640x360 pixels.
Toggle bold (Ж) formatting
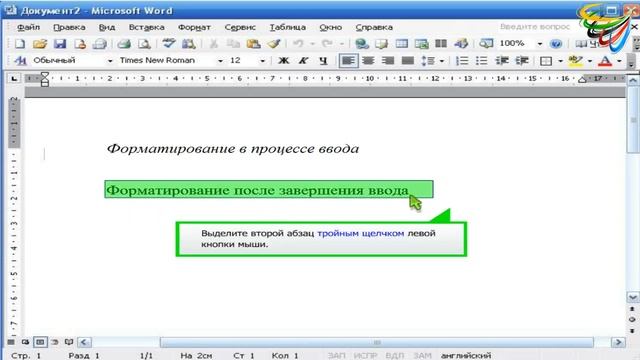(x=283, y=61)
